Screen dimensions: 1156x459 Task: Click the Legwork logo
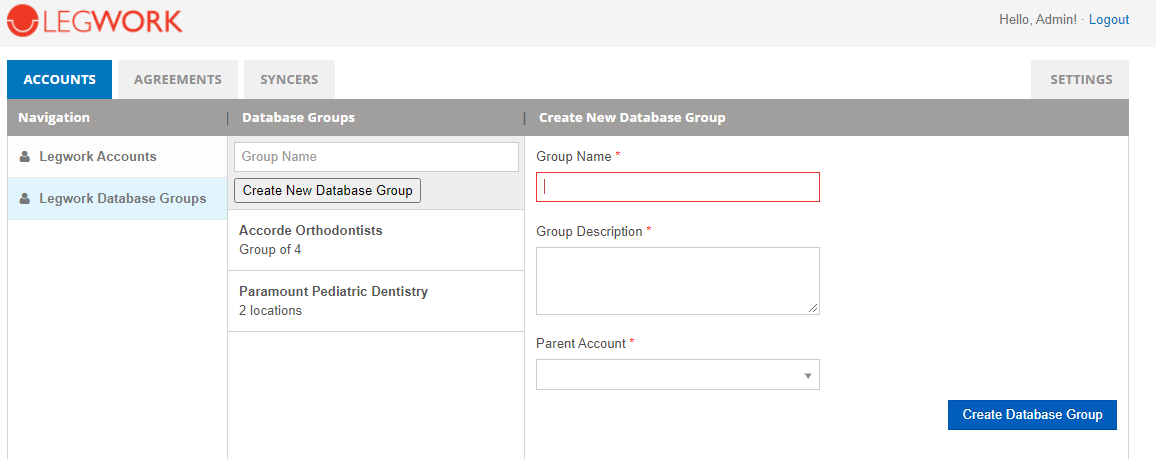tap(94, 20)
